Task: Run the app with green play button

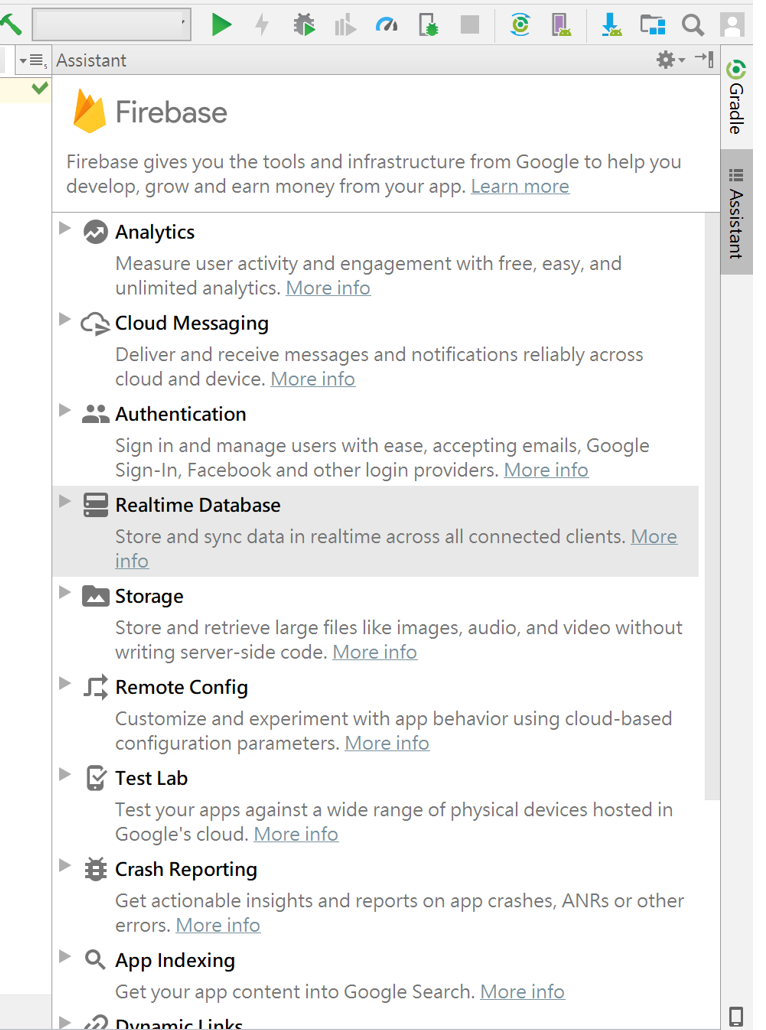Action: [x=221, y=25]
